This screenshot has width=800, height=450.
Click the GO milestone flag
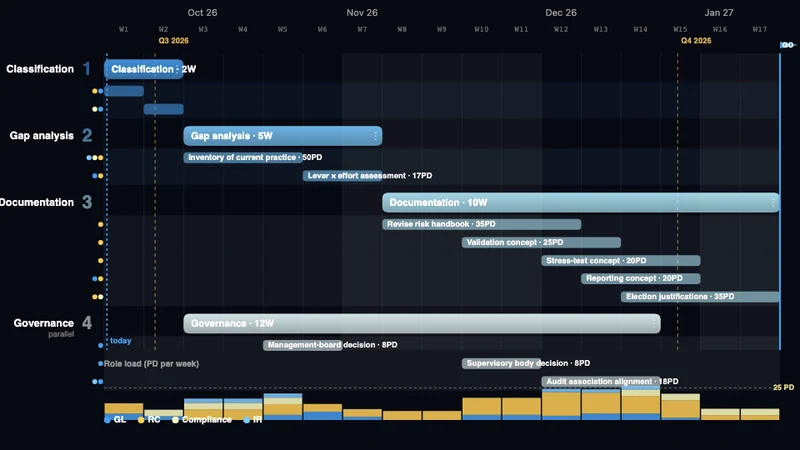[x=787, y=45]
